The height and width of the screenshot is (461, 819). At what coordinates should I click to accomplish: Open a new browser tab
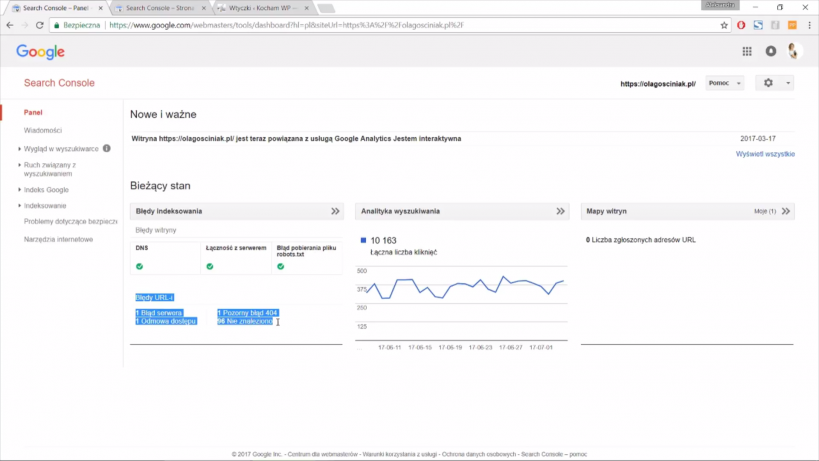pyautogui.click(x=326, y=8)
